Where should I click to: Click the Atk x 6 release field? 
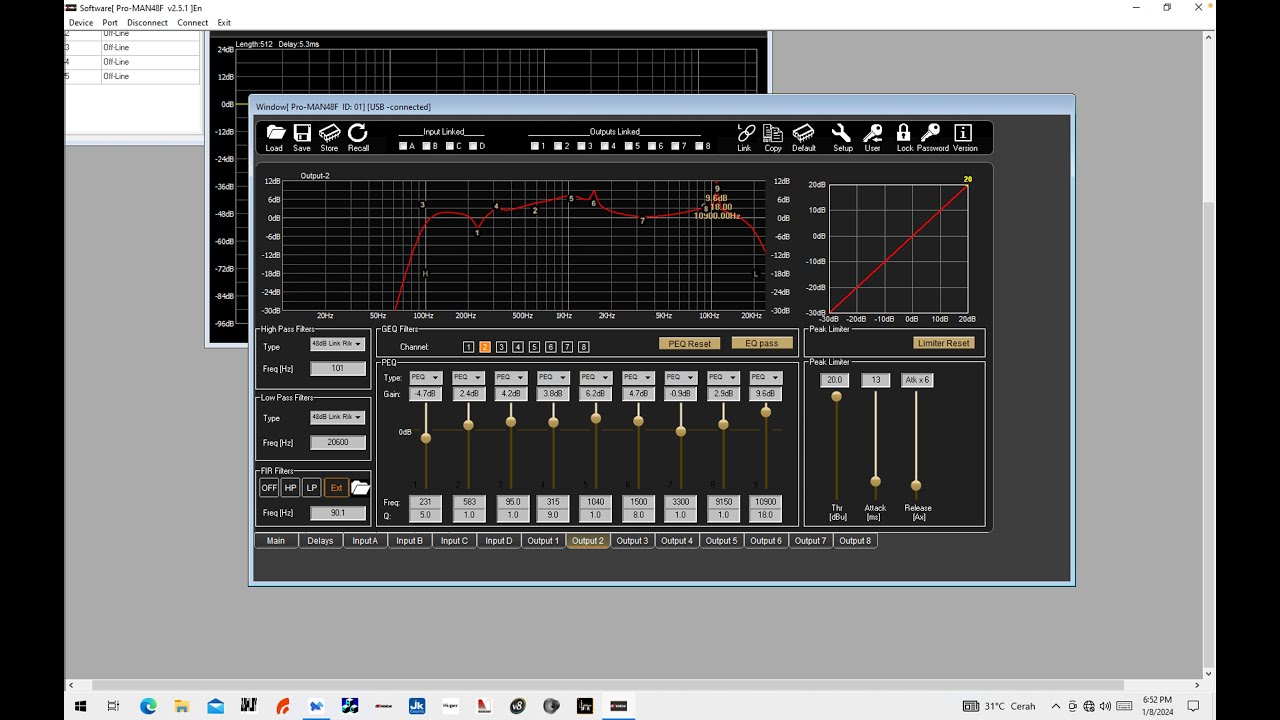click(917, 380)
